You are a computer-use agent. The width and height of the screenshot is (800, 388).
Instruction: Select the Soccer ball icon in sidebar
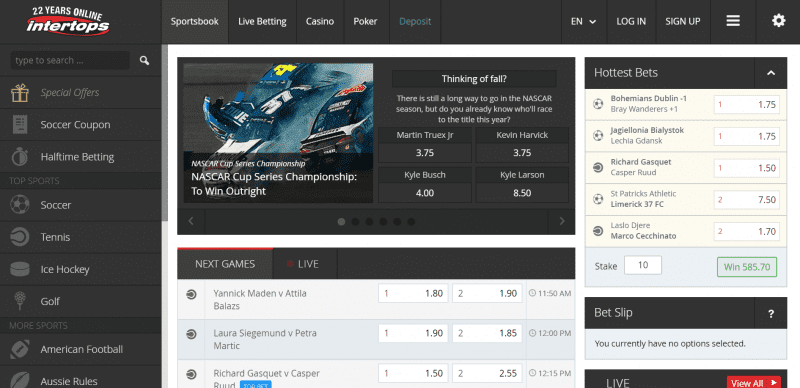(x=20, y=205)
